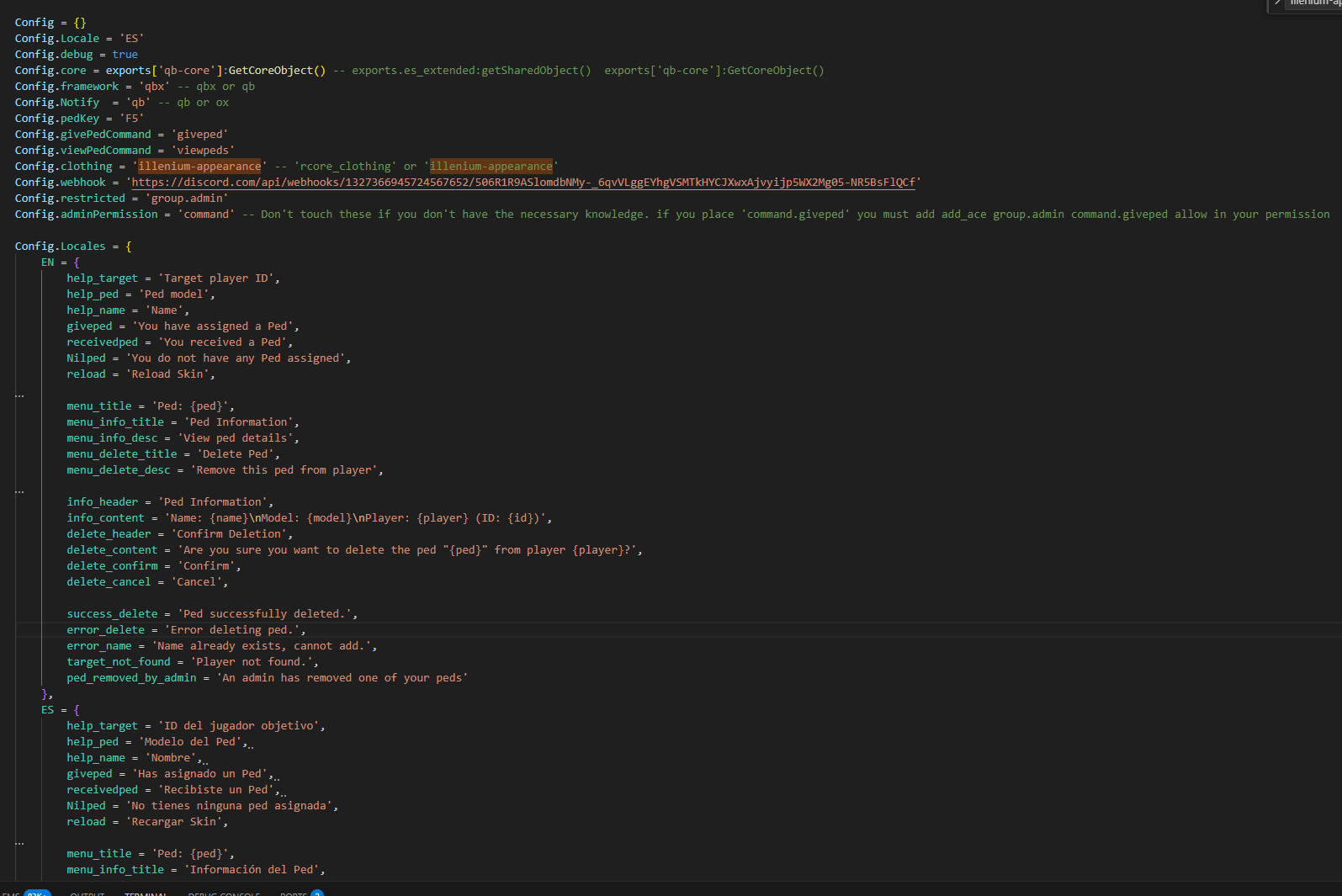Click 'true' value of Config.debug
Screen dimensions: 1342x896
[x=125, y=55]
